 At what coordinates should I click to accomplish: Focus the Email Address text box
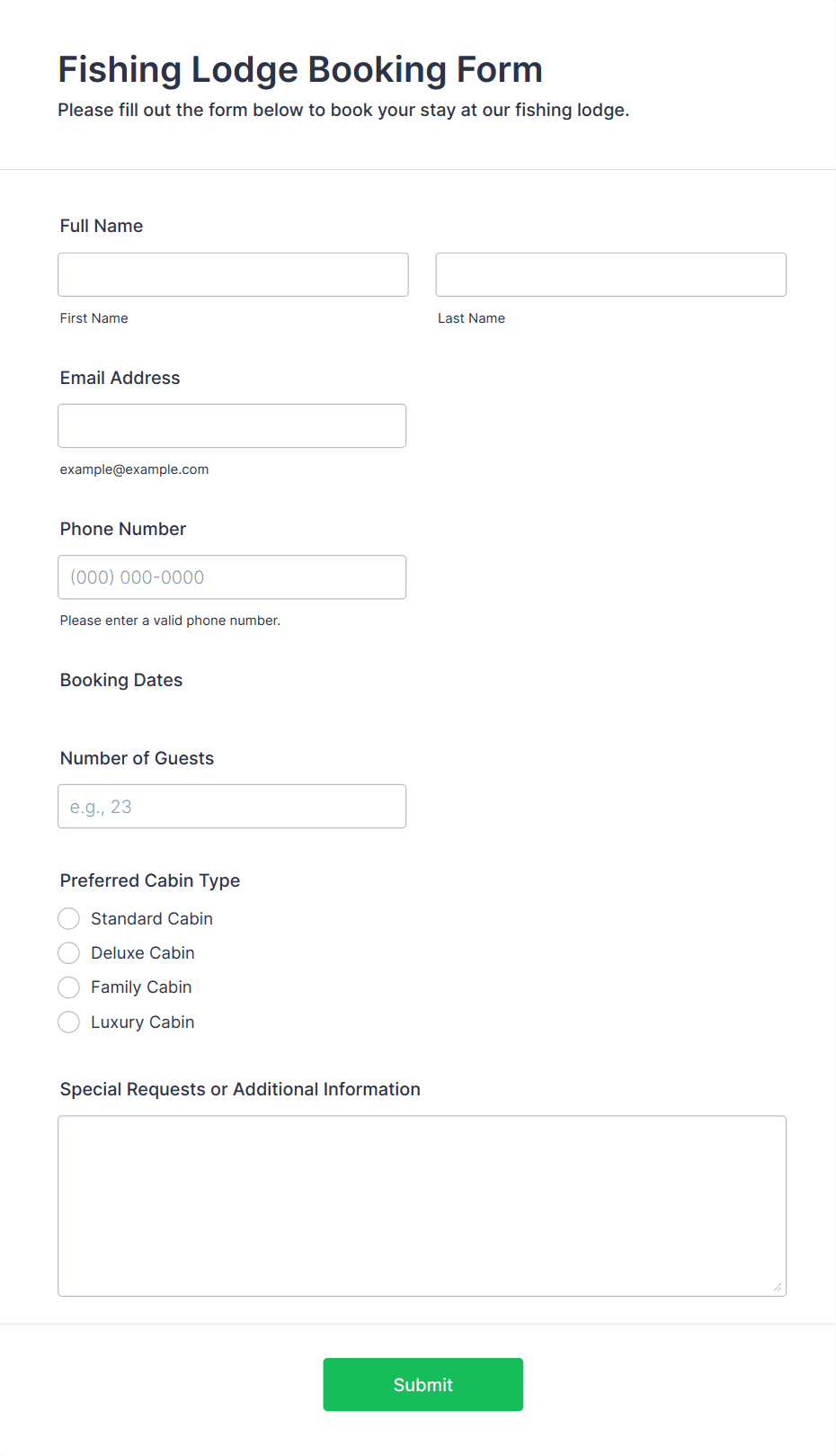(232, 425)
